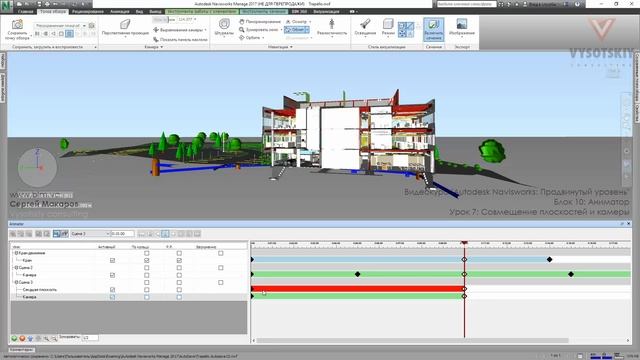
Task: Select middle keyframe diamond on Сцена 2 Камера
Action: 358,274
